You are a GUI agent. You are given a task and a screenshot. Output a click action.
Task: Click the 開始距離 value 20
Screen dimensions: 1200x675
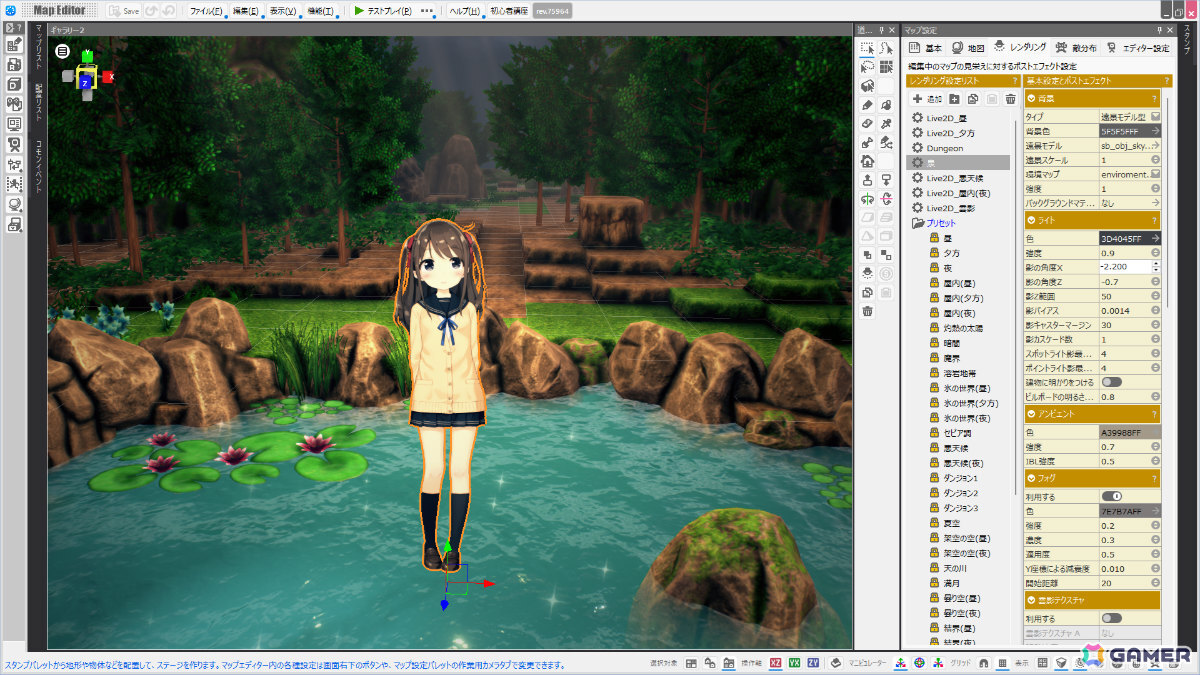(x=1124, y=583)
